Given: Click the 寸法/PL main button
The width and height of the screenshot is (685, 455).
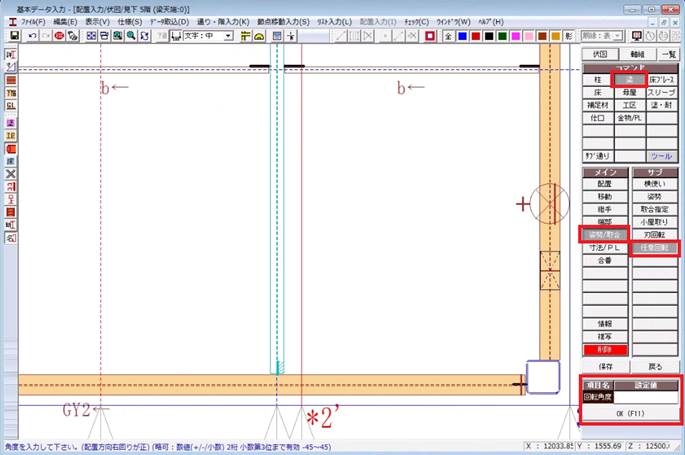Looking at the screenshot, I should point(605,248).
